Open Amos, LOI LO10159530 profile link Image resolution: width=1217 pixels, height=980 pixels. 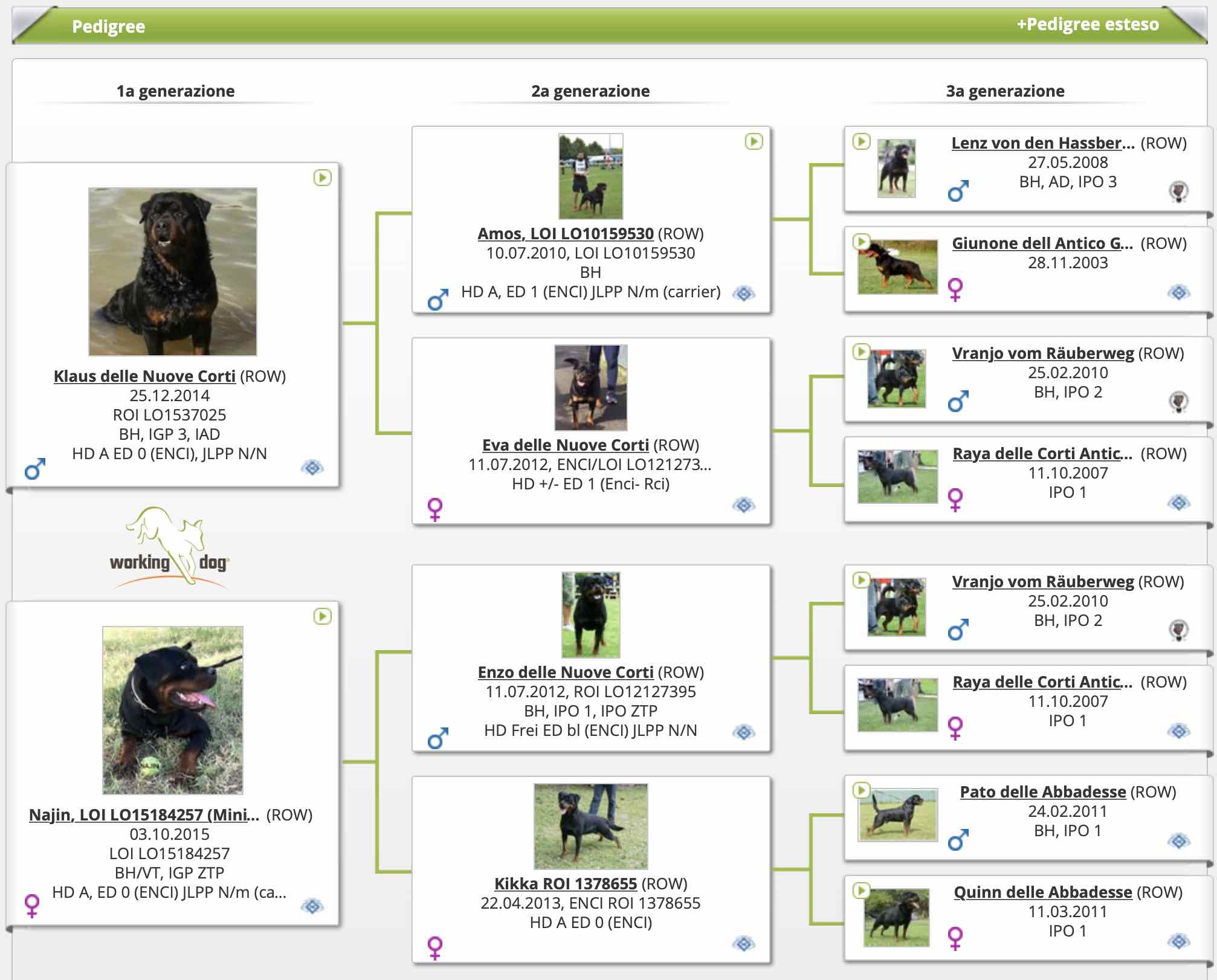(x=566, y=233)
